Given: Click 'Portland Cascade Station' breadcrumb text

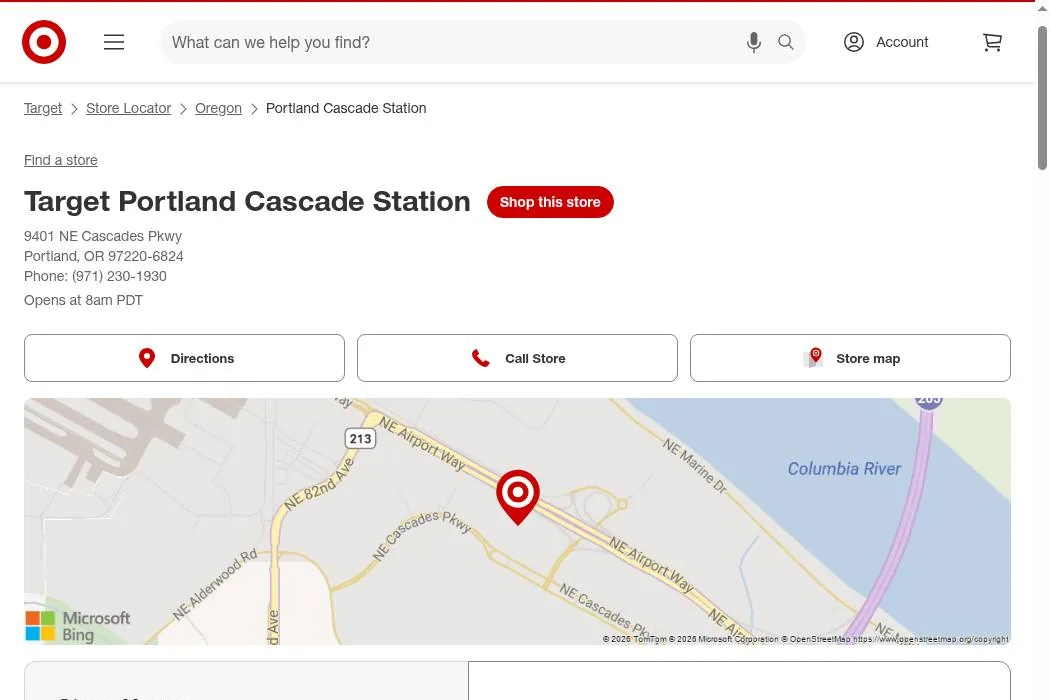Looking at the screenshot, I should pyautogui.click(x=346, y=108).
